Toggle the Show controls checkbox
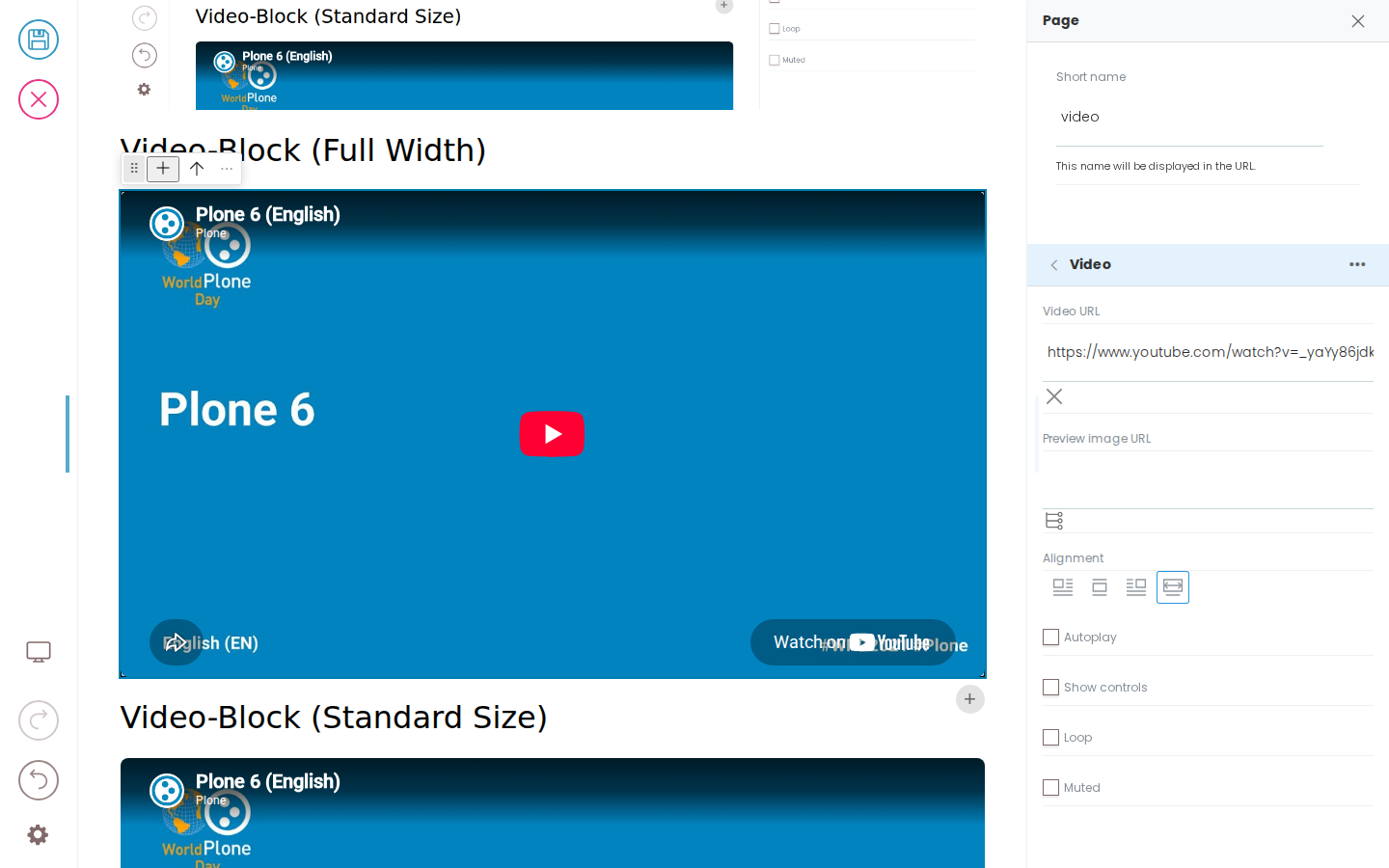The width and height of the screenshot is (1389, 868). coord(1051,688)
